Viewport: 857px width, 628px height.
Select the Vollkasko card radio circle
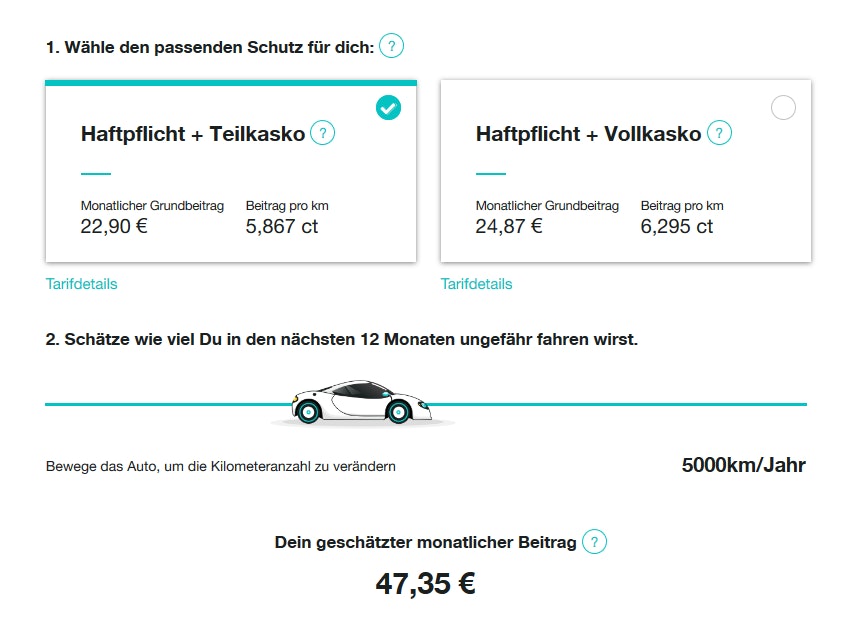783,108
